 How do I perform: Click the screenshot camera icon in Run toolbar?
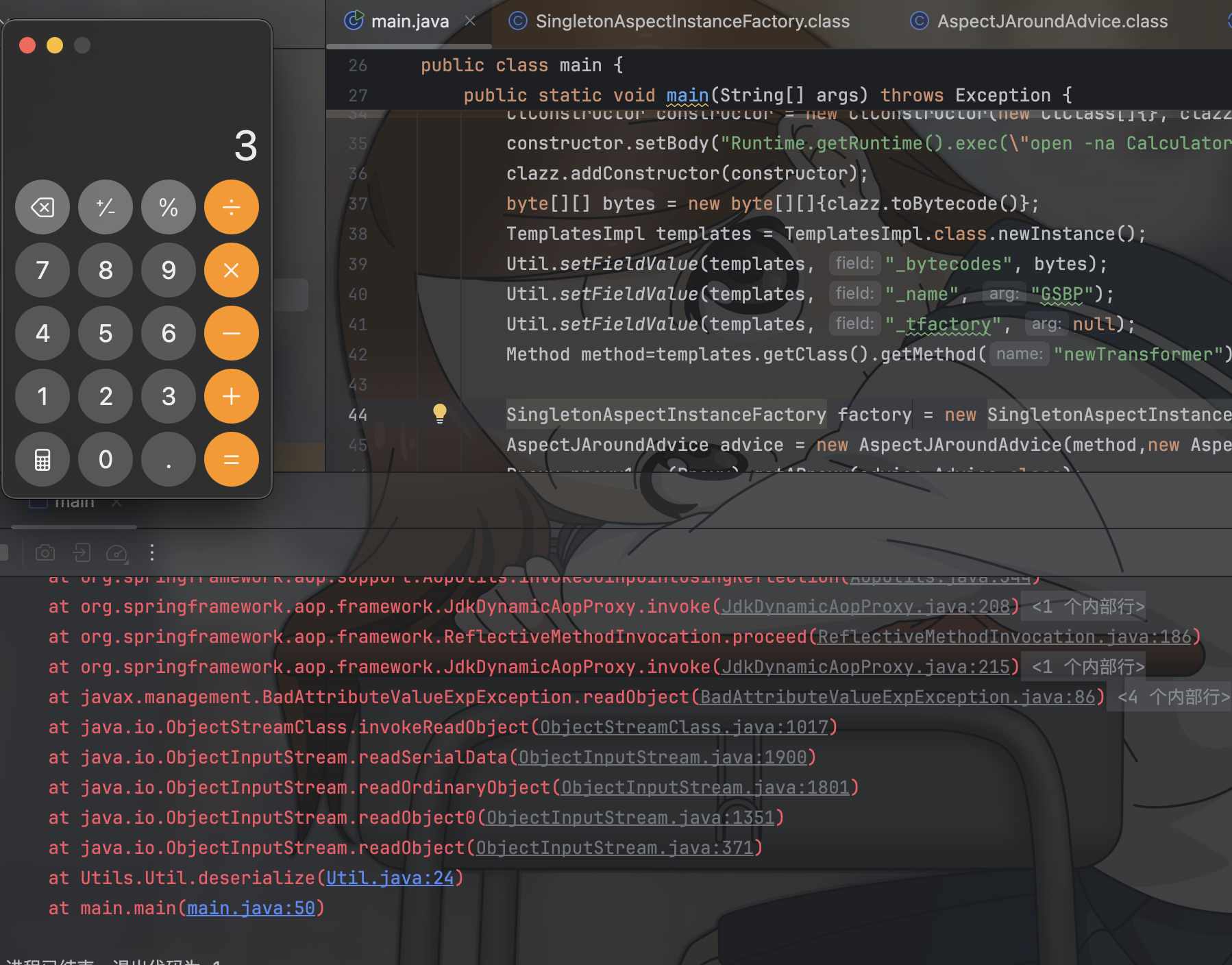(45, 552)
